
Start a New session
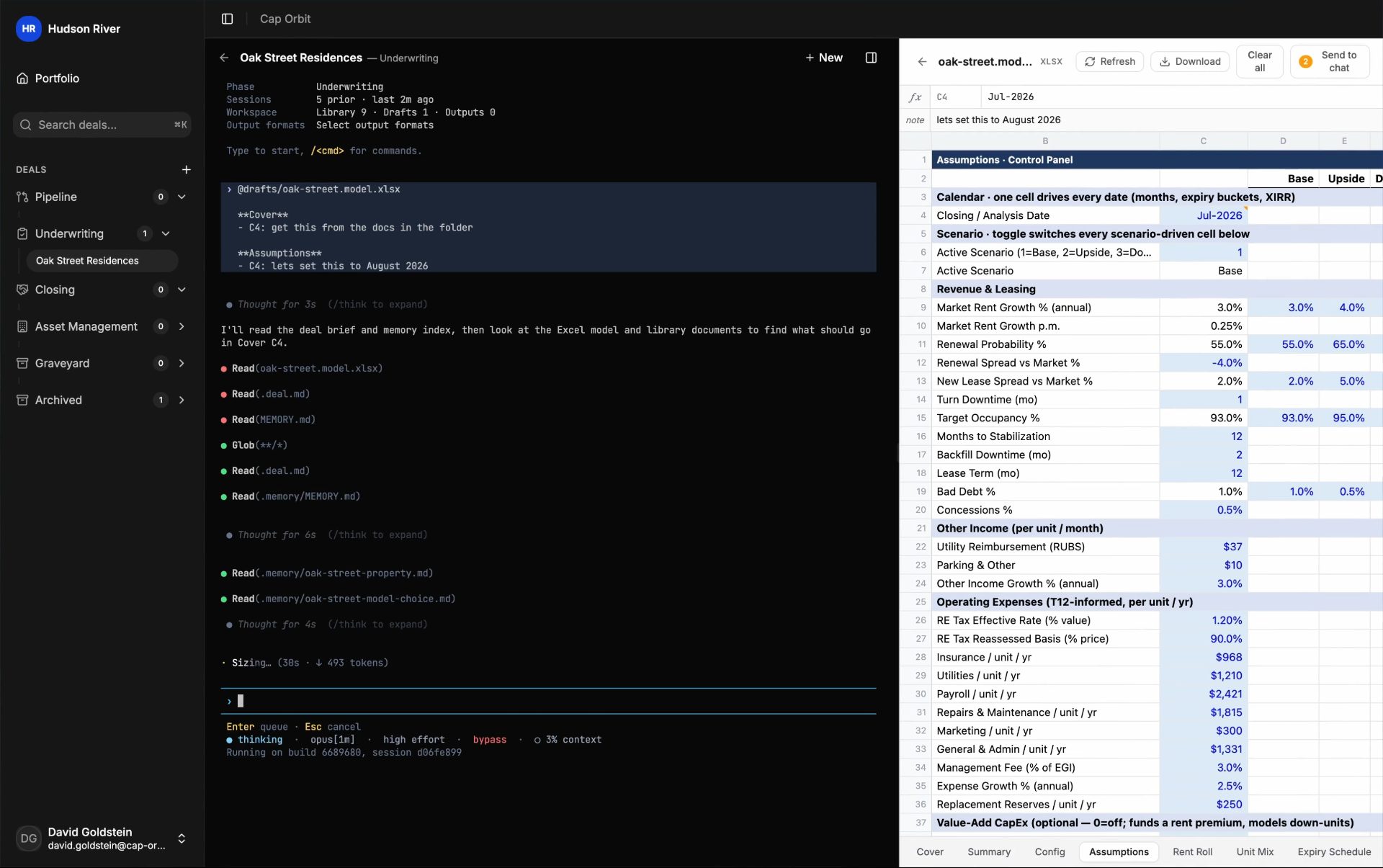(824, 58)
